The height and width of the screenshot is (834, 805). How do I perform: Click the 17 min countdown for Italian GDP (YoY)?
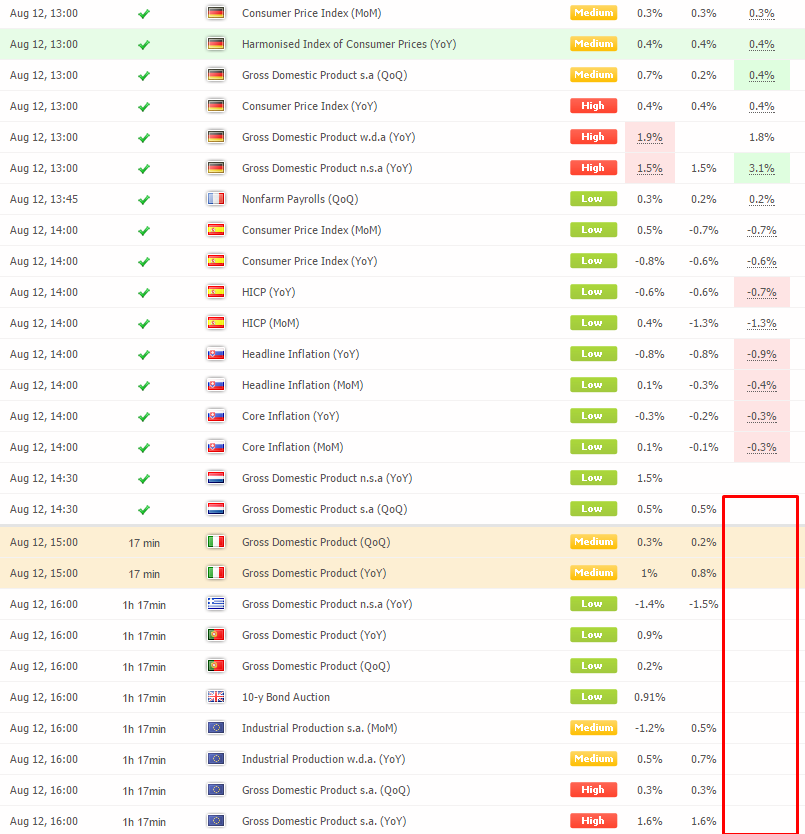click(x=144, y=574)
